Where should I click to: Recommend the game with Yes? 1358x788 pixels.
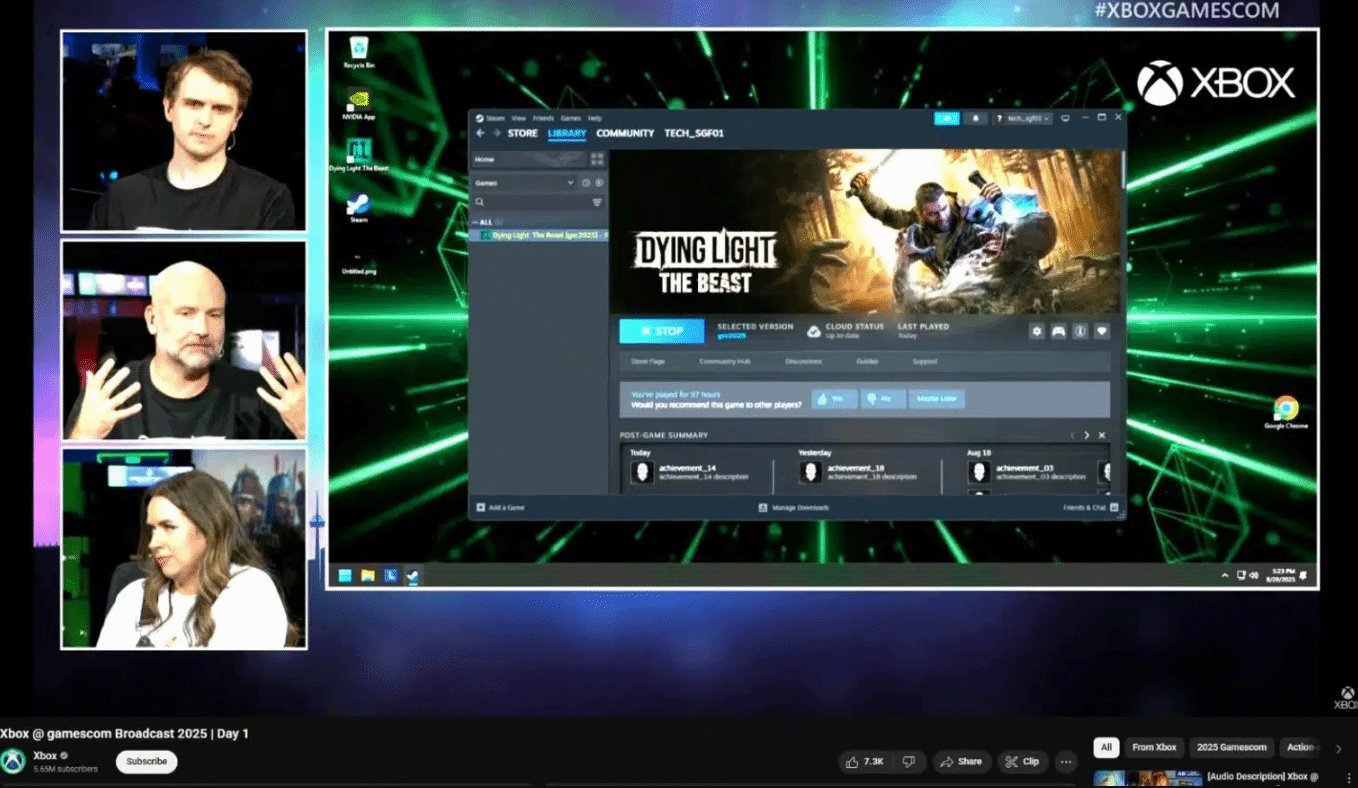(x=834, y=398)
